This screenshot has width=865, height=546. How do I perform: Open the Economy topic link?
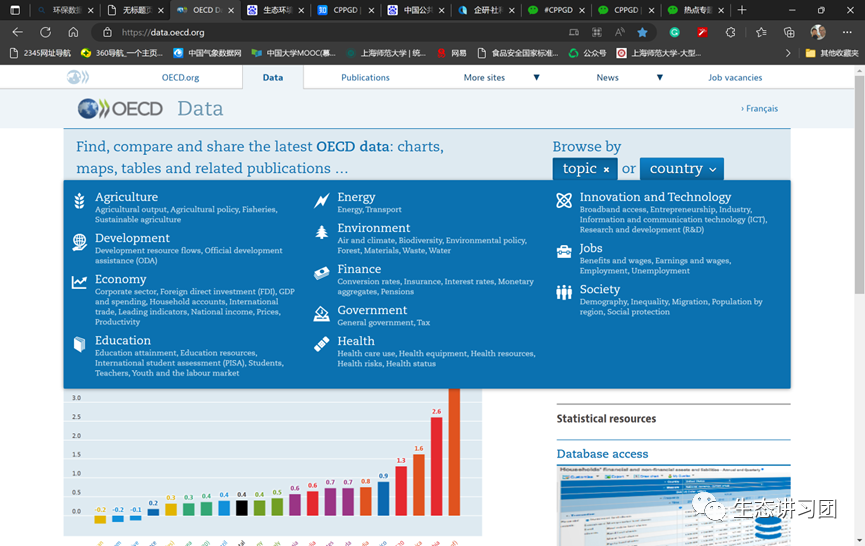click(x=120, y=279)
